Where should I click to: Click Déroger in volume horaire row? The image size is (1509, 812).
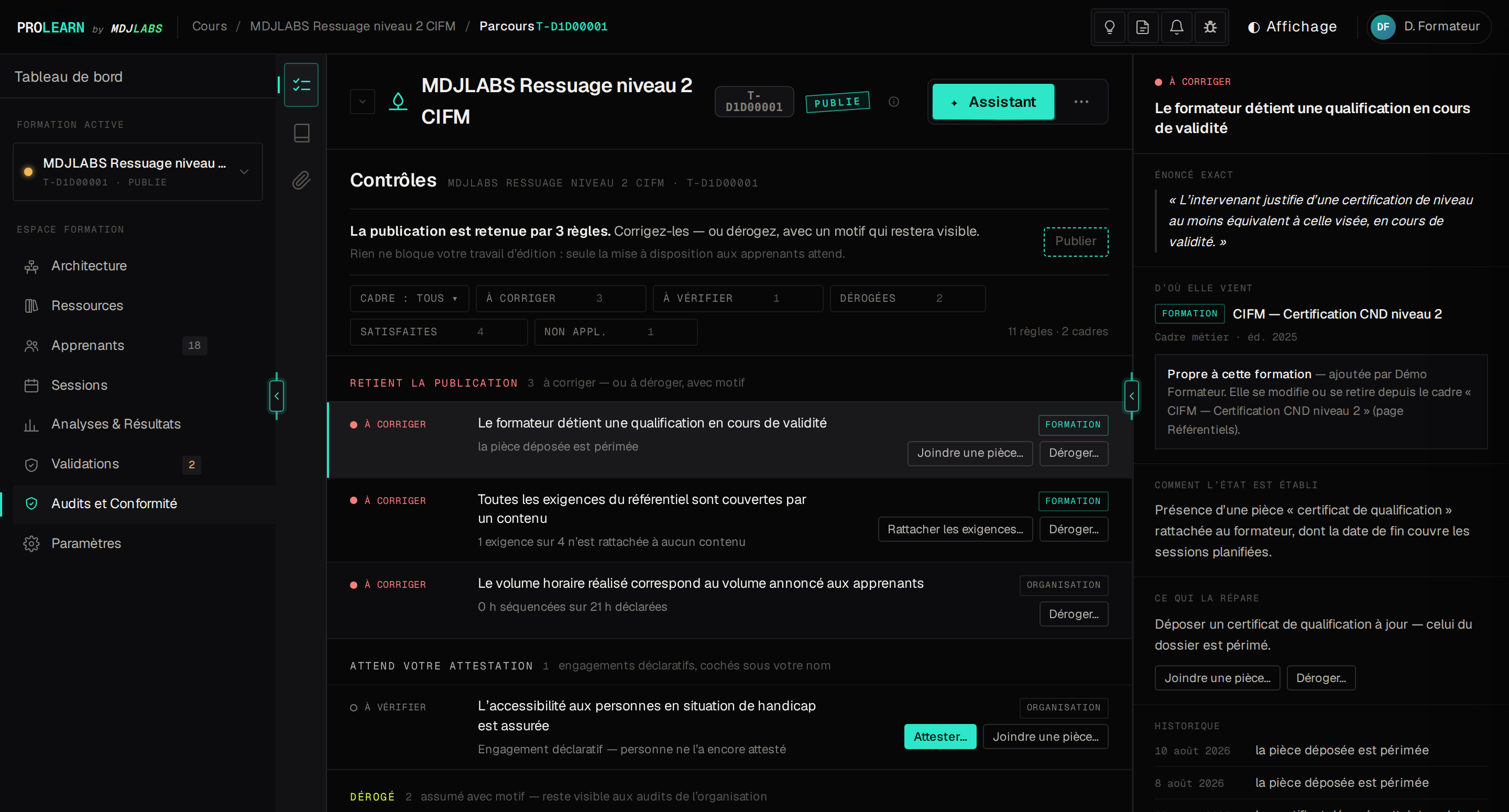[1074, 615]
